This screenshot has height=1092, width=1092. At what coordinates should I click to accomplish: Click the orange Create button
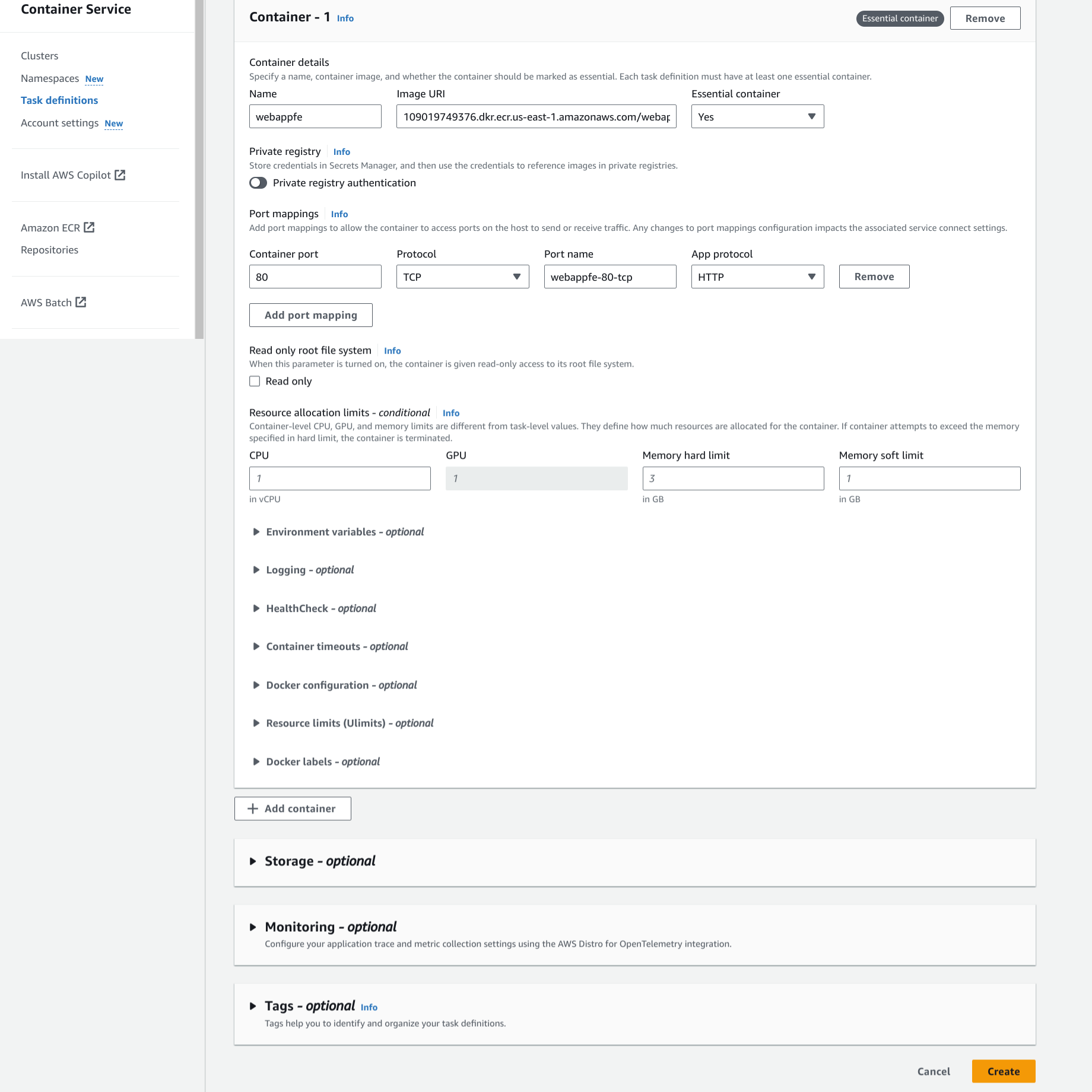(x=1003, y=1071)
